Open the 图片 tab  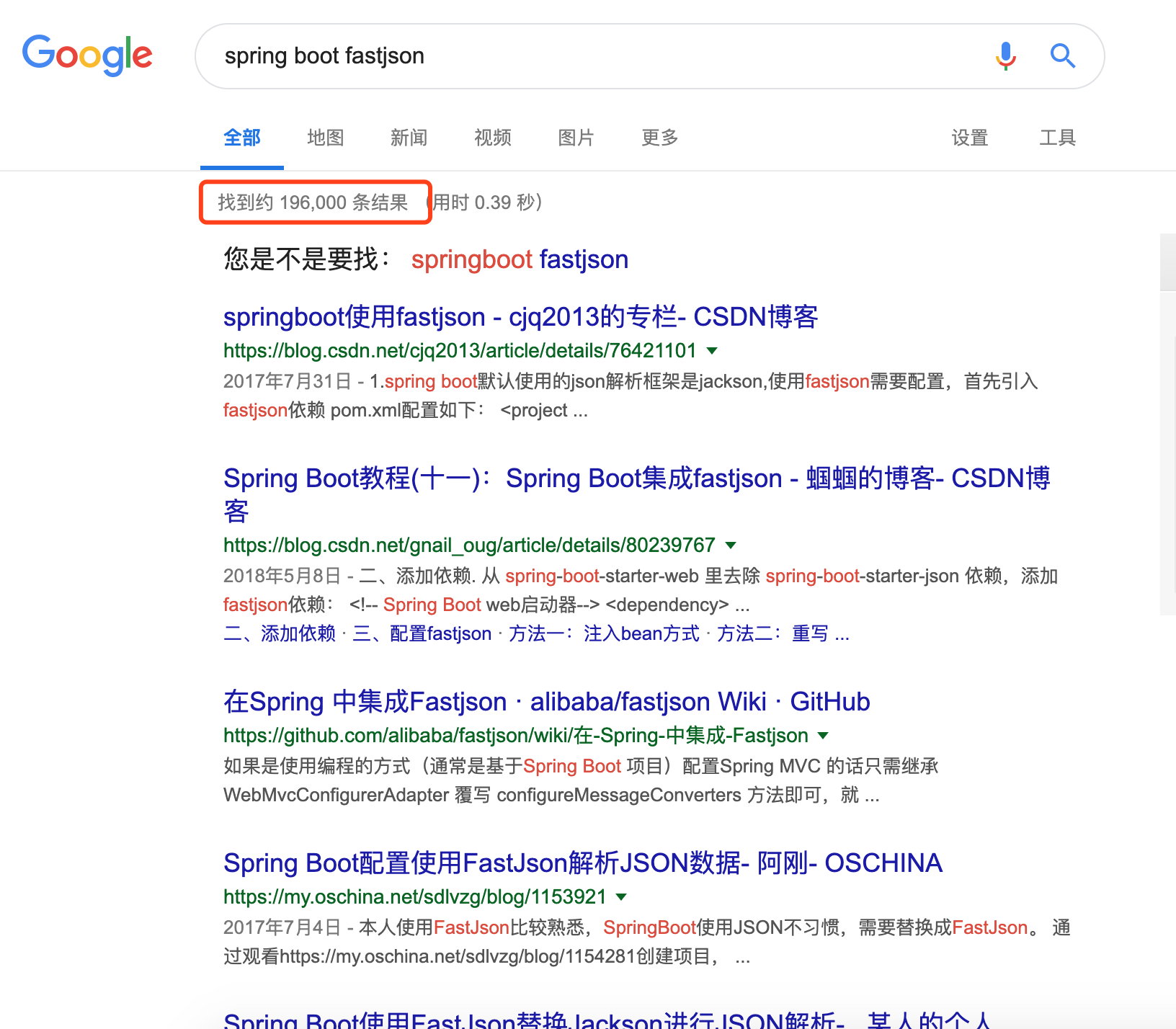576,138
